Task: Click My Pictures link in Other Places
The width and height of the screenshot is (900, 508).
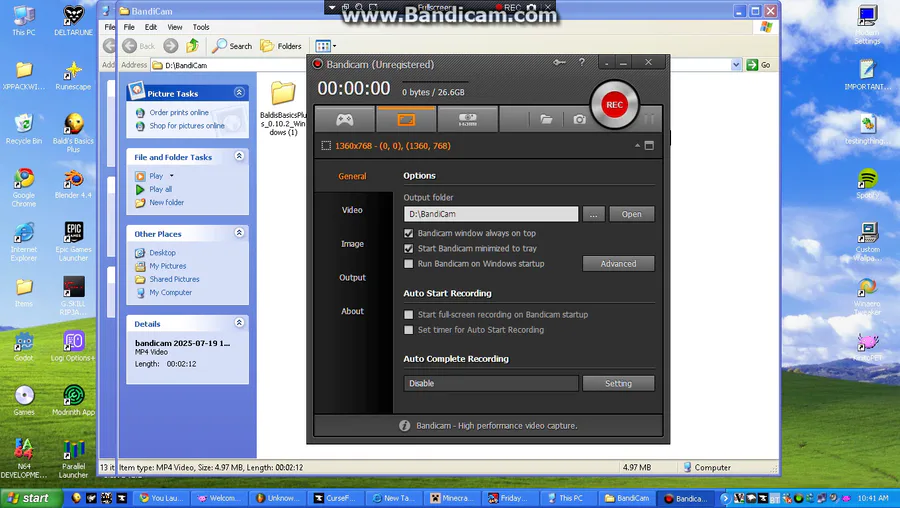Action: 168,266
